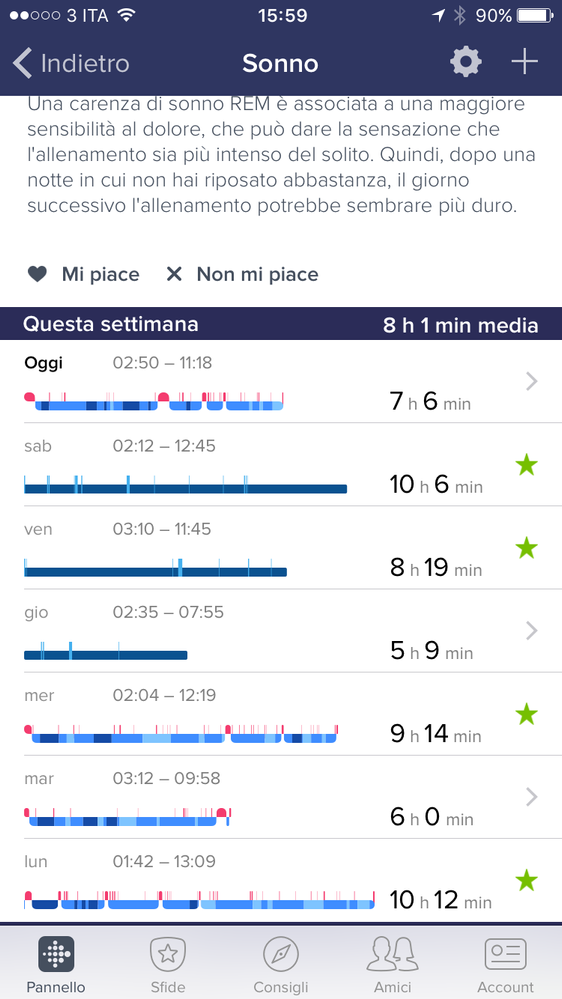Tap green star on mer entry
This screenshot has height=999, width=562.
click(526, 714)
